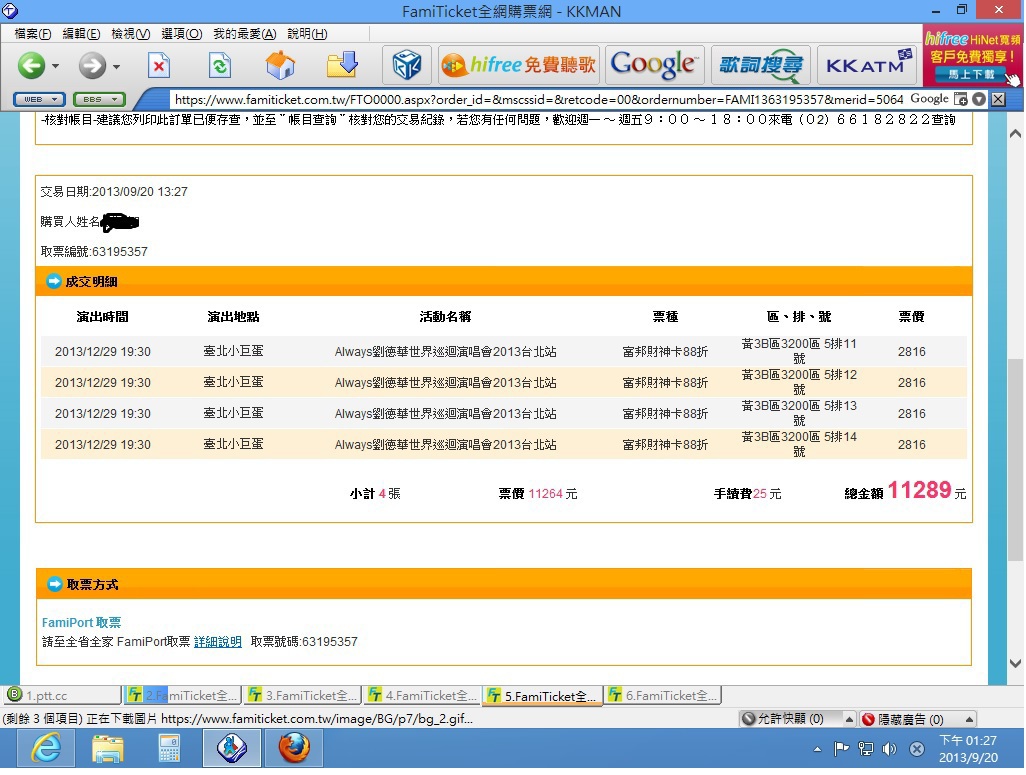
Task: Open the WEB mode dropdown
Action: pyautogui.click(x=39, y=99)
